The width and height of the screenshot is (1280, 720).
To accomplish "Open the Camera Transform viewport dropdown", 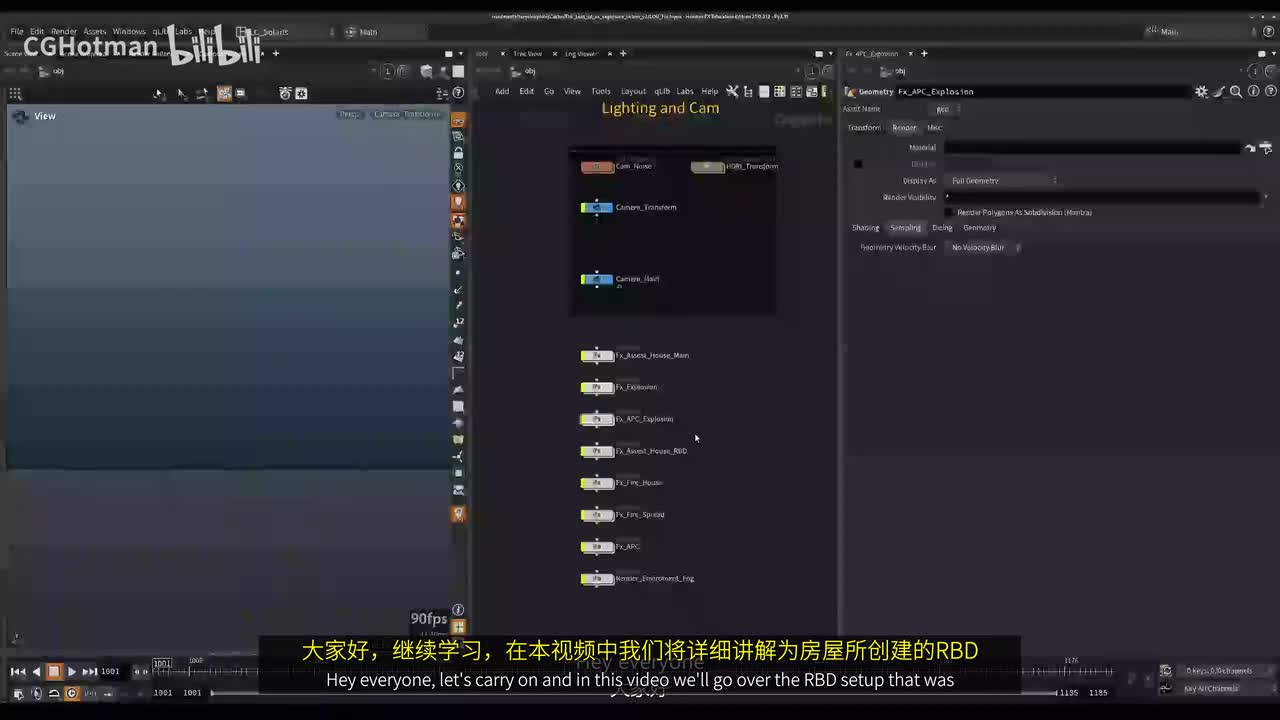I will pos(406,114).
